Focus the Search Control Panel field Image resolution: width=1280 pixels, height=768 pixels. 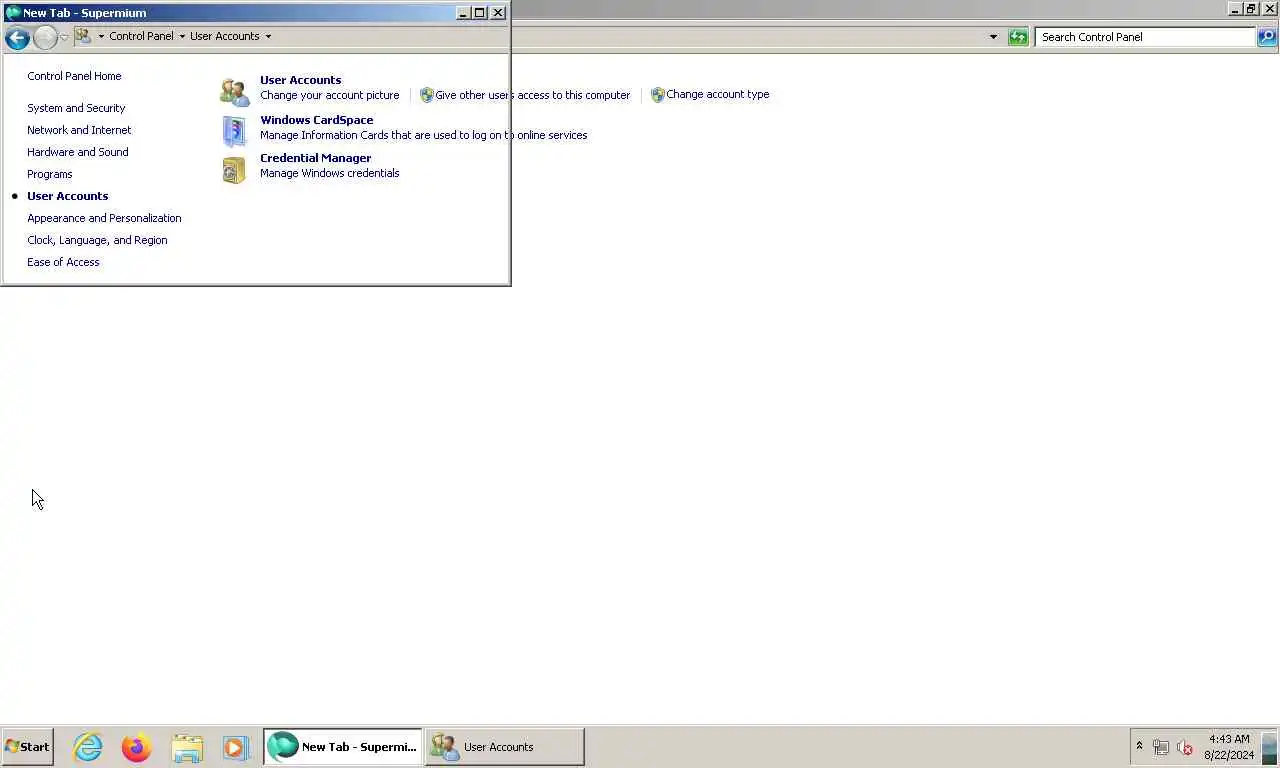click(x=1146, y=37)
